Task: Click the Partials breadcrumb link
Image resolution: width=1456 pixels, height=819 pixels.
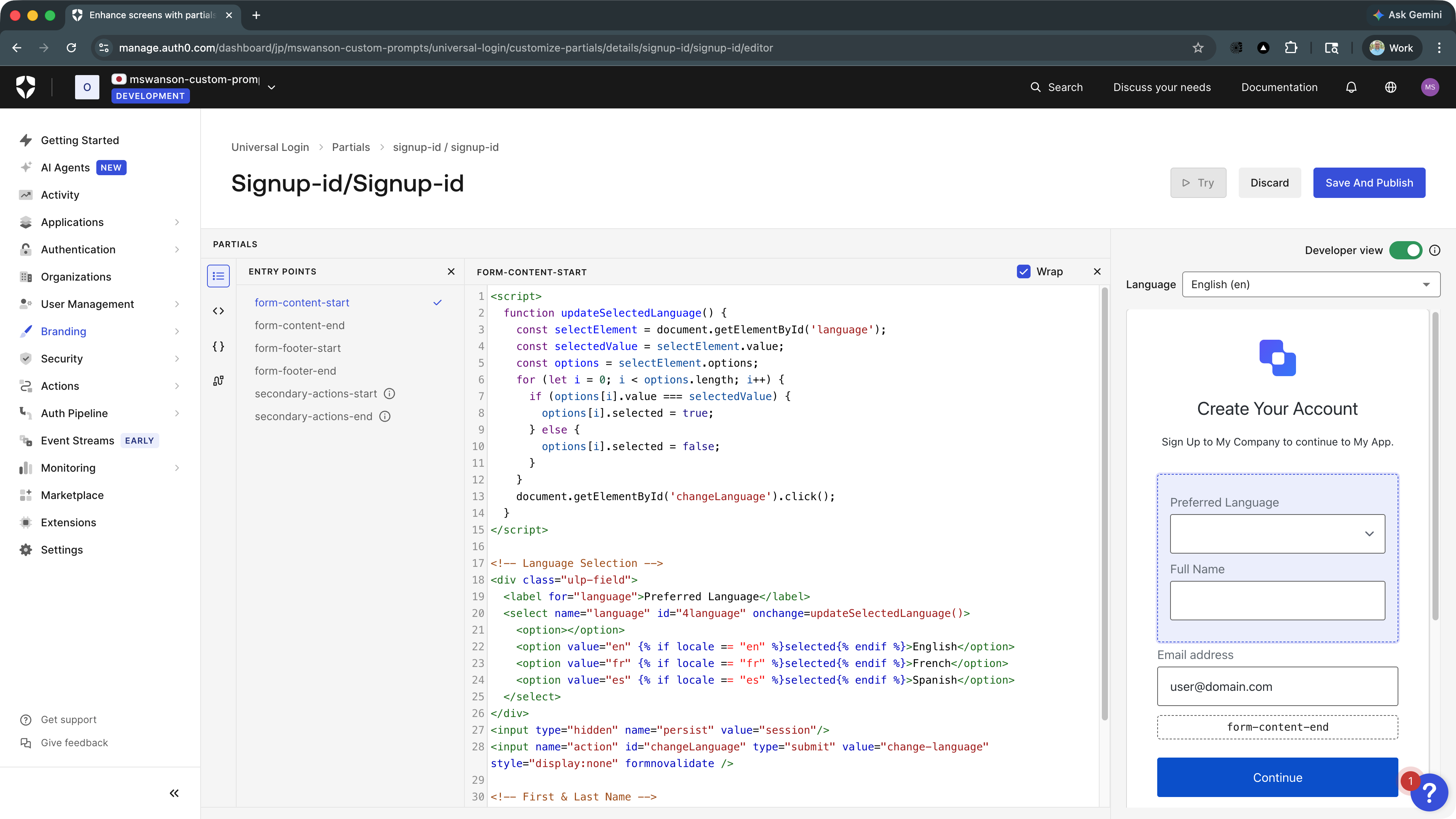Action: click(x=350, y=147)
